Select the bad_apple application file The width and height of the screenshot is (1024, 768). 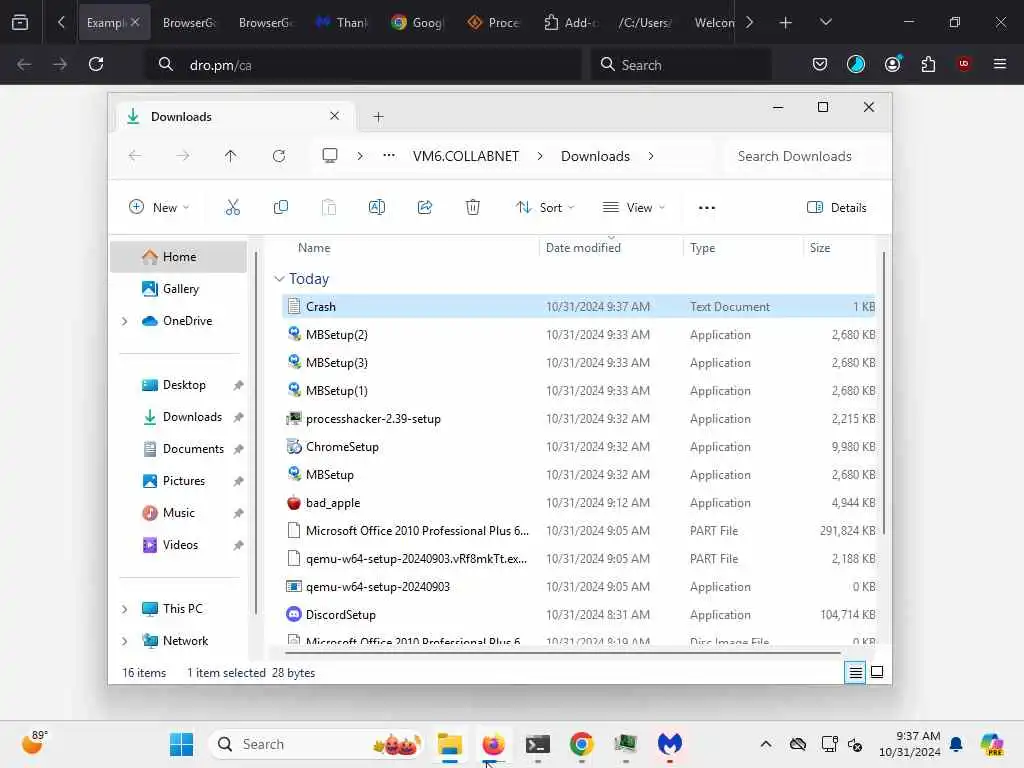pos(578,503)
